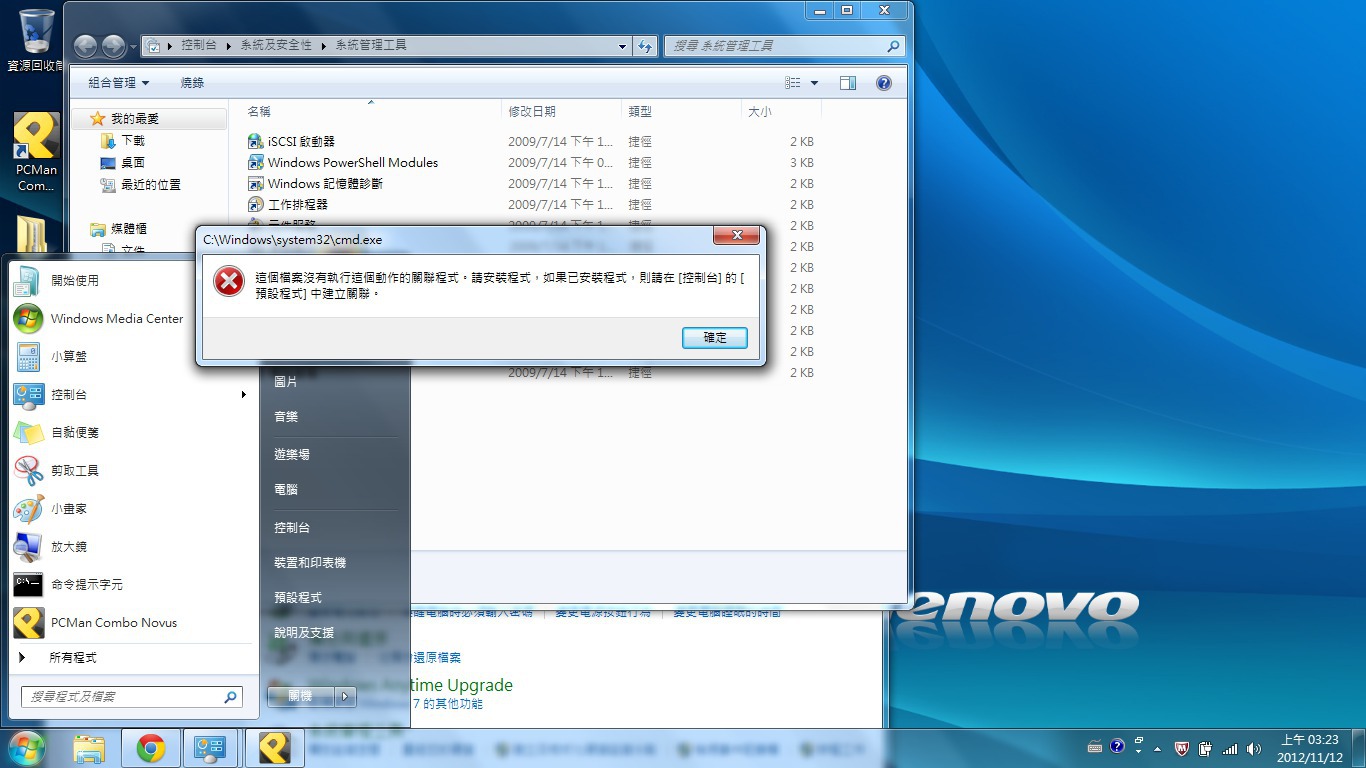
Task: Open wireless signal network tray icon
Action: tap(1230, 748)
